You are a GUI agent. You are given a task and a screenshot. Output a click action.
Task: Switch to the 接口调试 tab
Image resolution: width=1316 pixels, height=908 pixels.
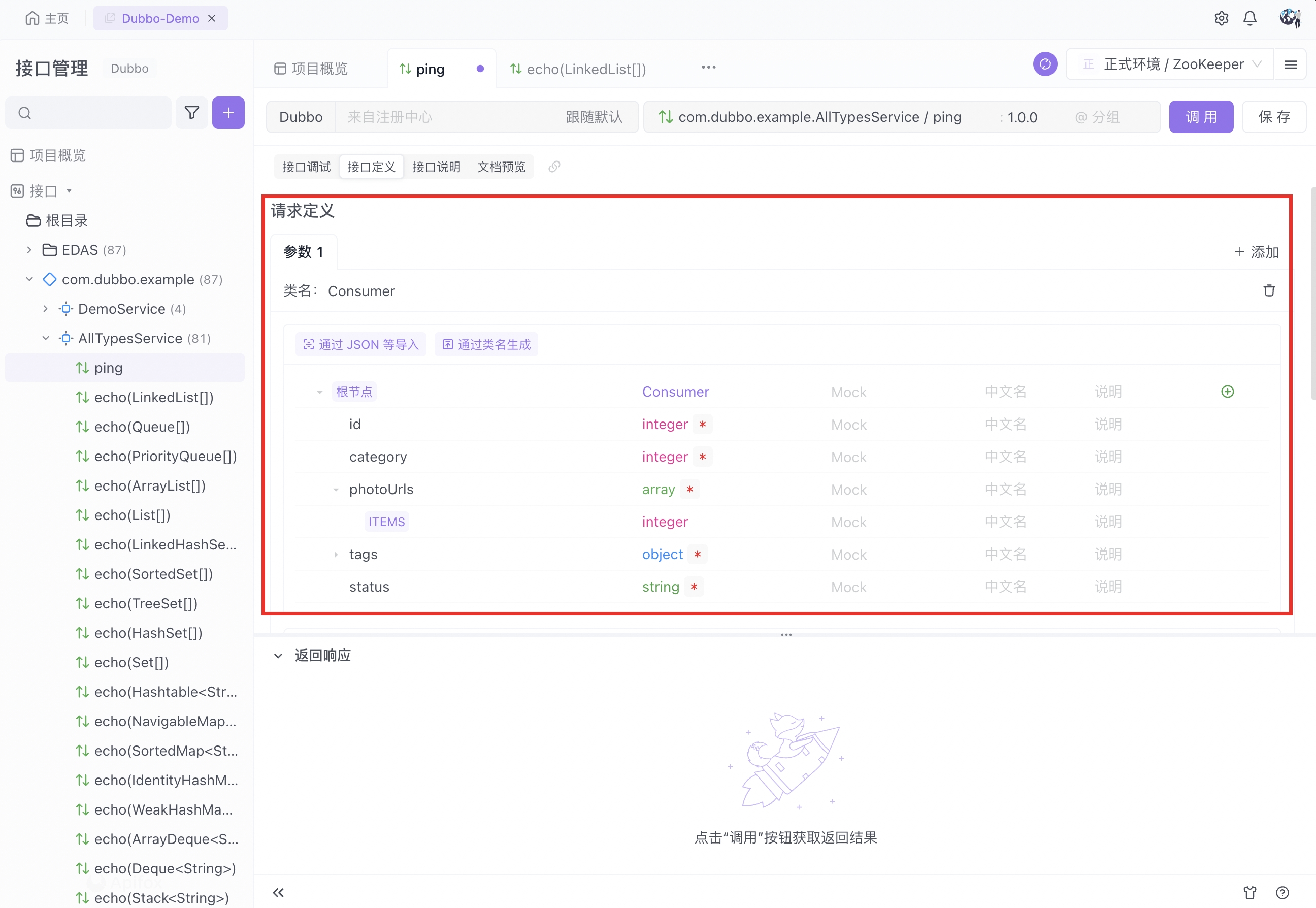[x=306, y=167]
